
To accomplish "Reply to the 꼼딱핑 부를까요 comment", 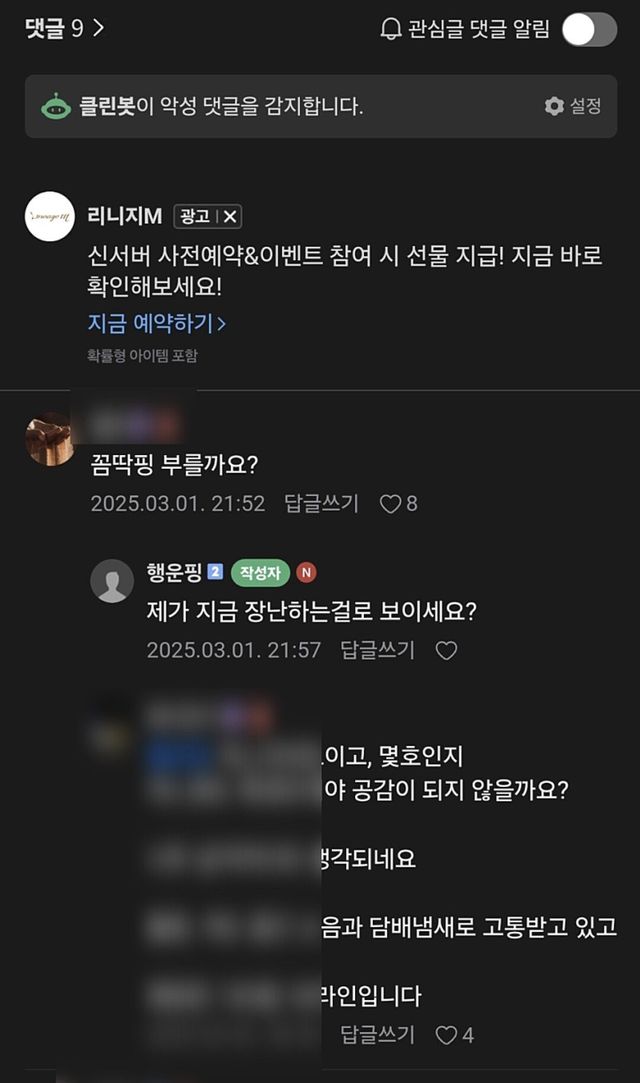I will coord(321,504).
